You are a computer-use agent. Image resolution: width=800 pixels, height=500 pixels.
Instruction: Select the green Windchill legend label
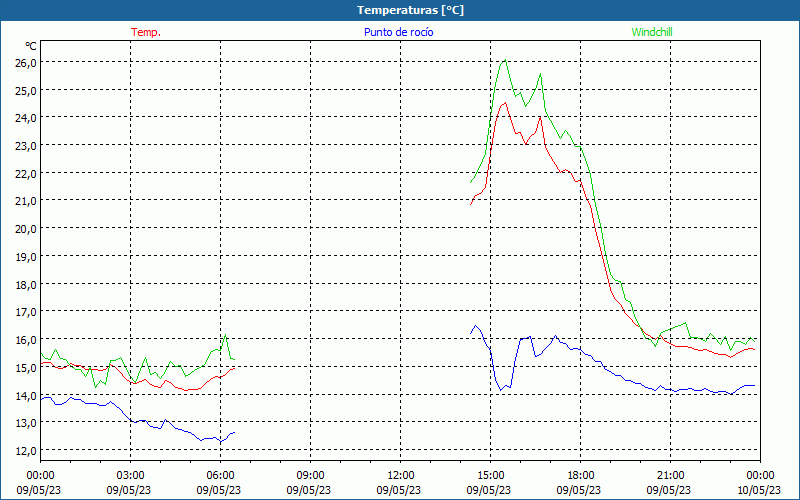652,32
